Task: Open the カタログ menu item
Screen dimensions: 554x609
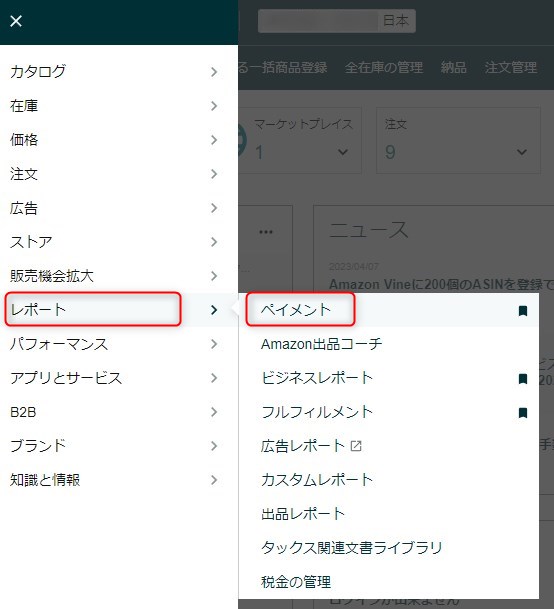Action: tap(38, 72)
